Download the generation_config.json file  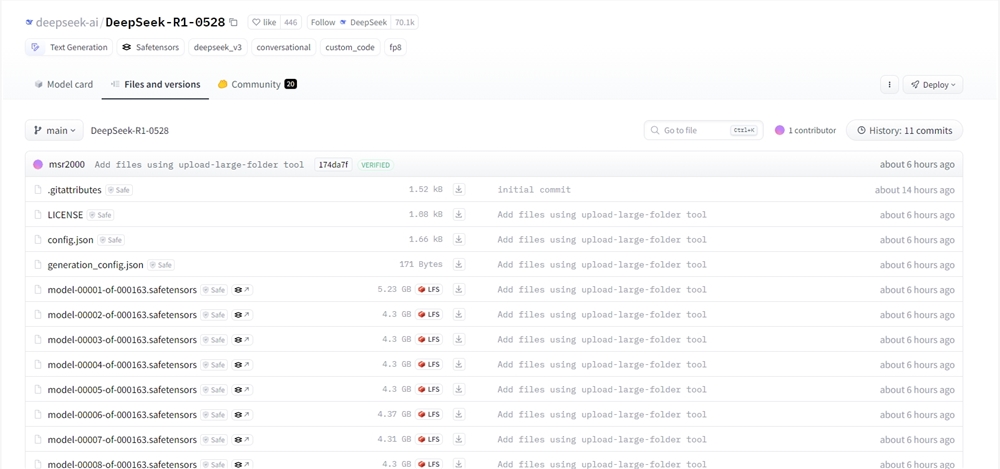tap(459, 265)
